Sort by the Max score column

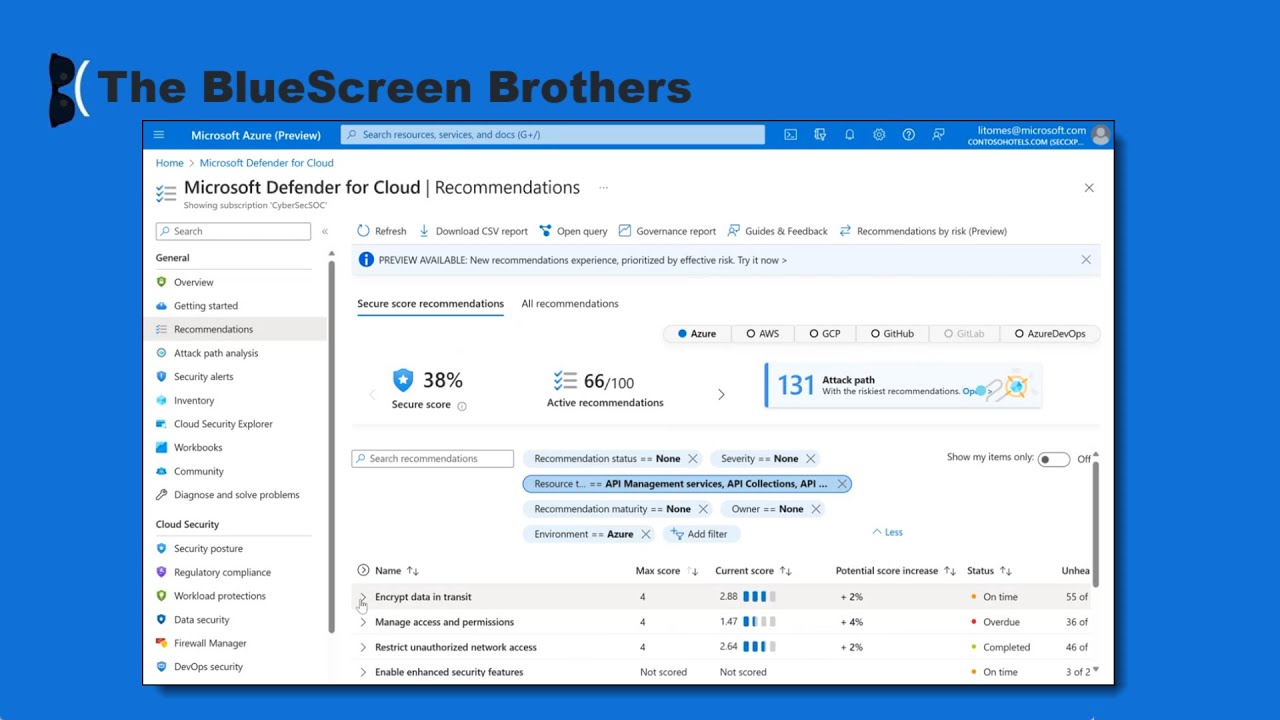tap(667, 571)
